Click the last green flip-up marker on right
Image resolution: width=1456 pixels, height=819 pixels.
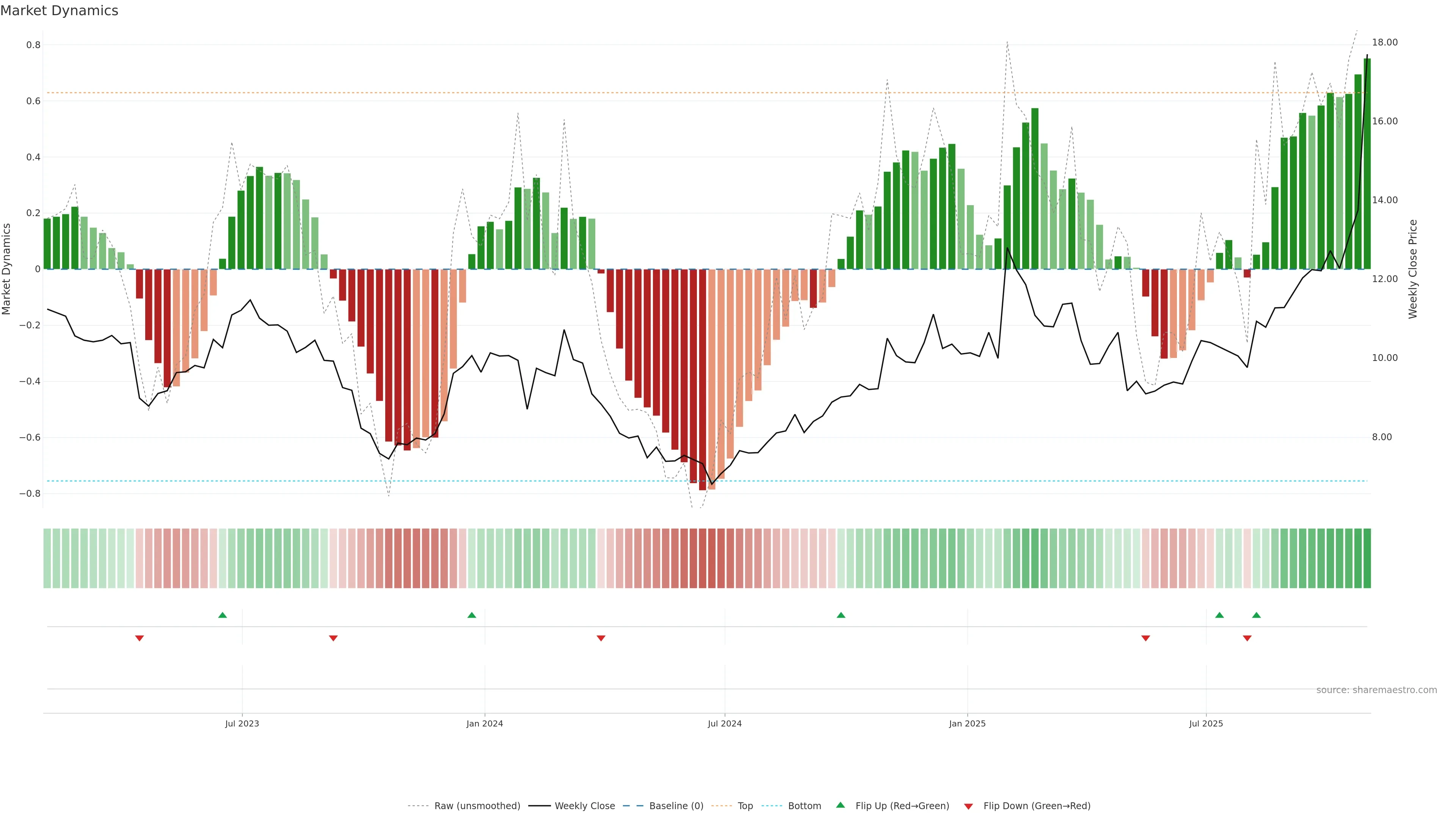tap(1257, 615)
